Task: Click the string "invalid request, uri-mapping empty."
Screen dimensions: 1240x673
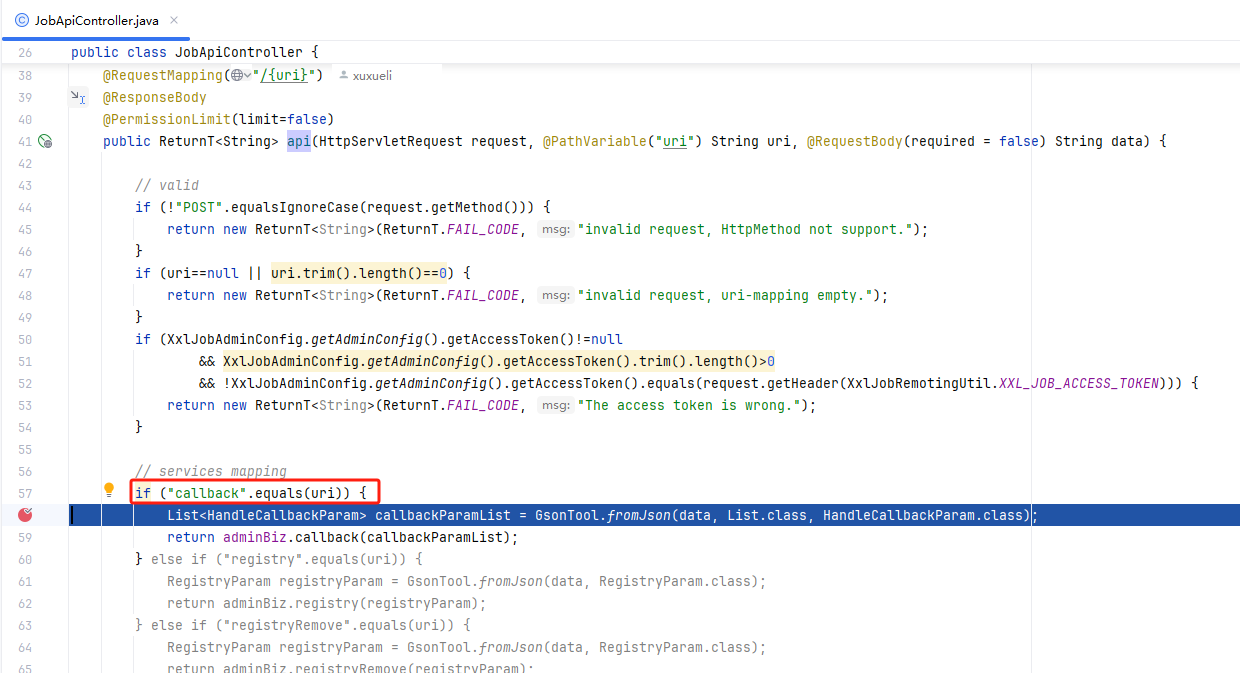Action: (x=726, y=296)
